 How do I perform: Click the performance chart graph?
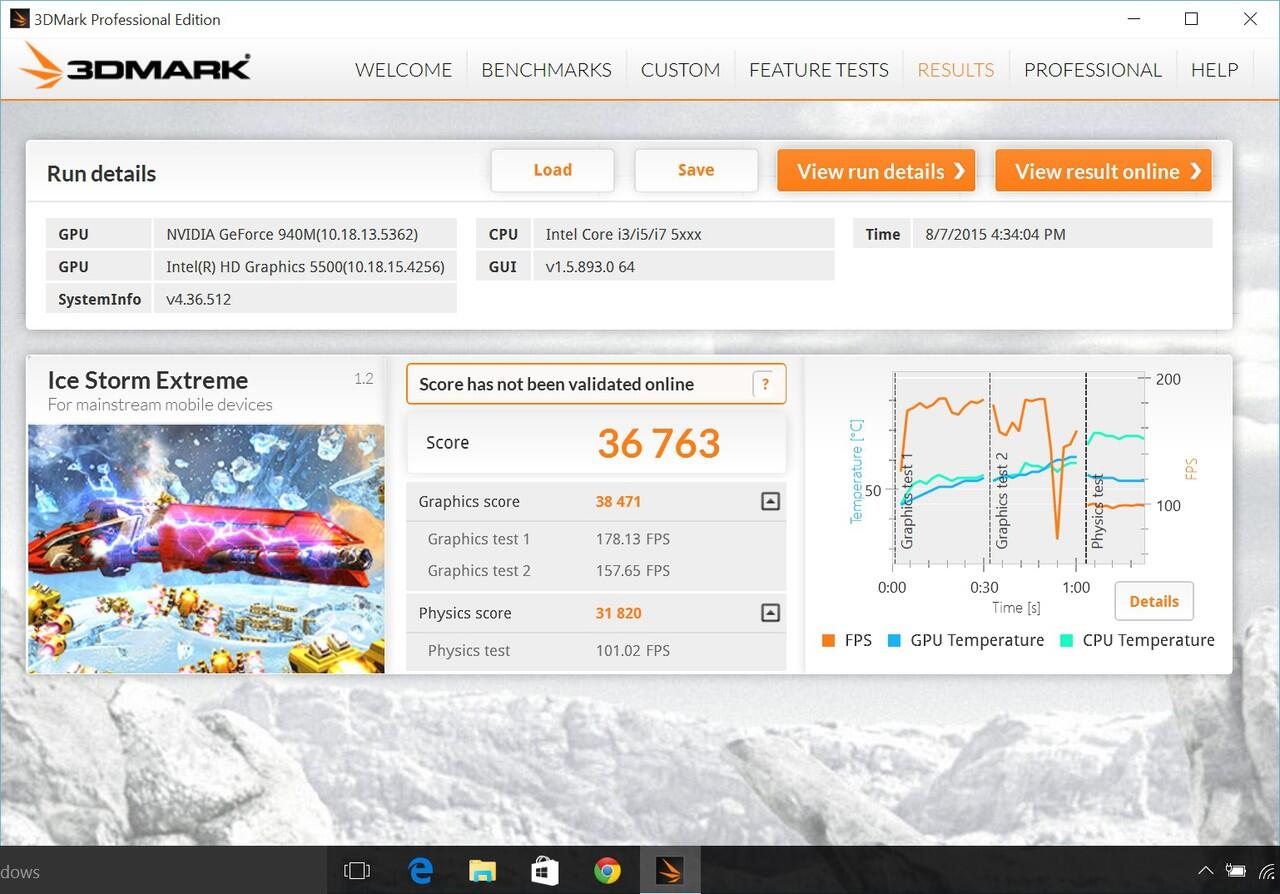(x=1019, y=470)
